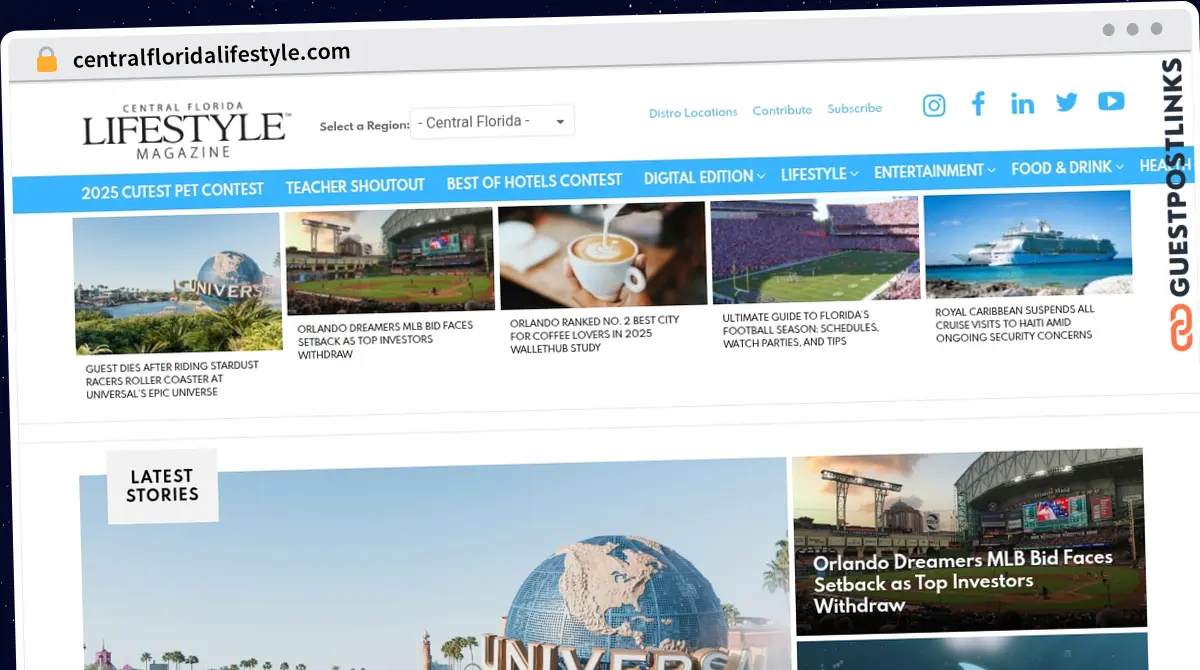Open the Select a Region dropdown
Screen dimensions: 1200x670
click(x=492, y=122)
